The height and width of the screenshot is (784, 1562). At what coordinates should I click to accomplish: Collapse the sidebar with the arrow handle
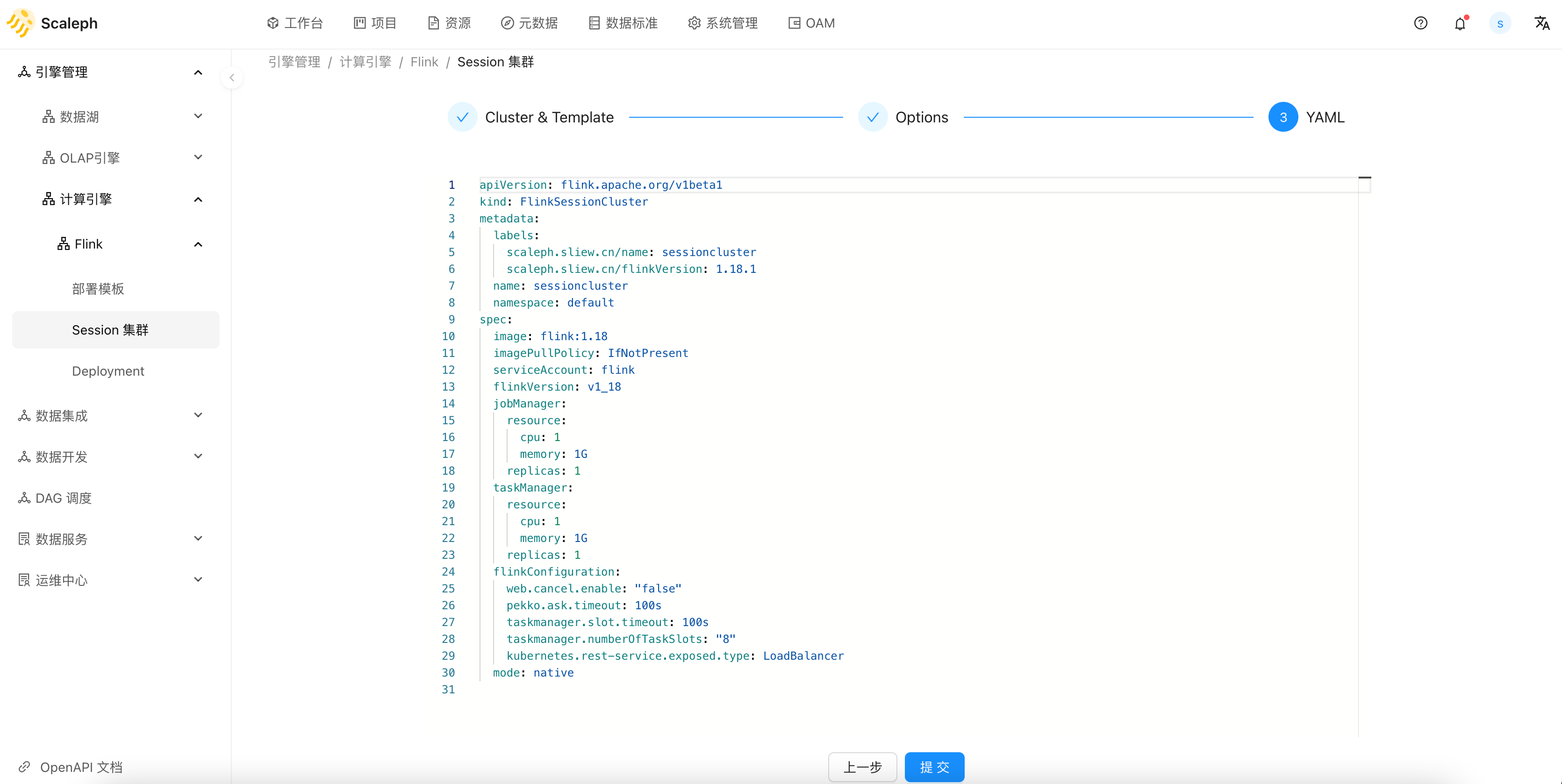[232, 78]
